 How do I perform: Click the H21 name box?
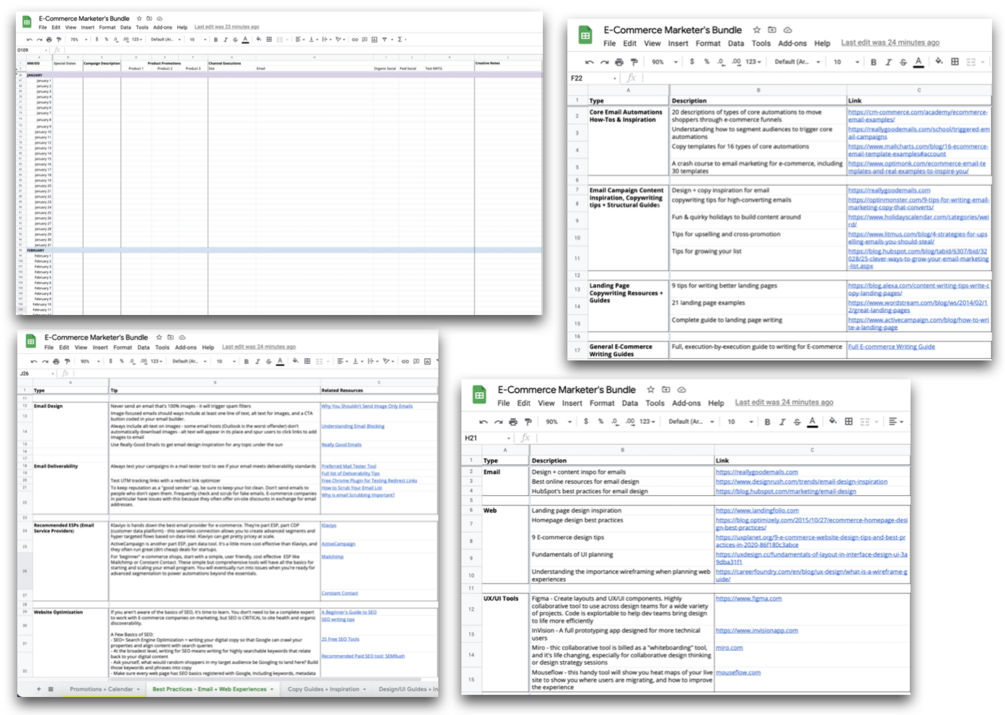[488, 438]
